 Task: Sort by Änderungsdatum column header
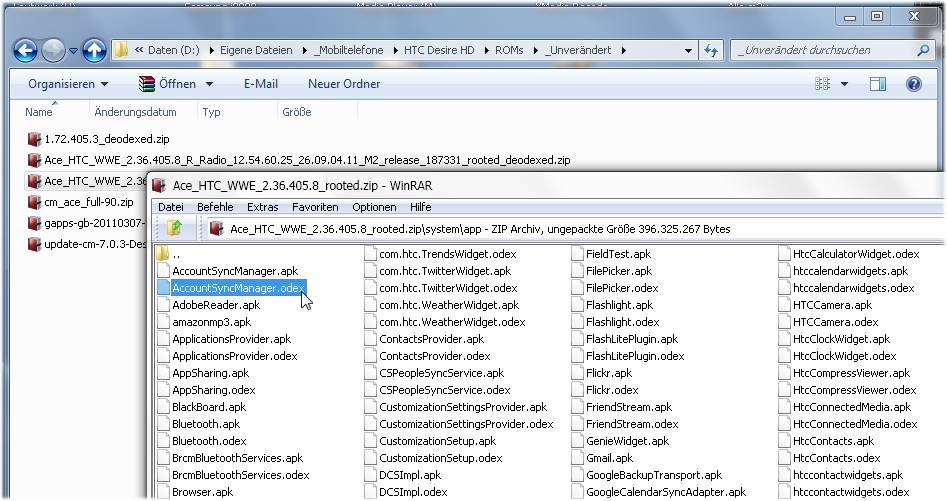click(135, 112)
